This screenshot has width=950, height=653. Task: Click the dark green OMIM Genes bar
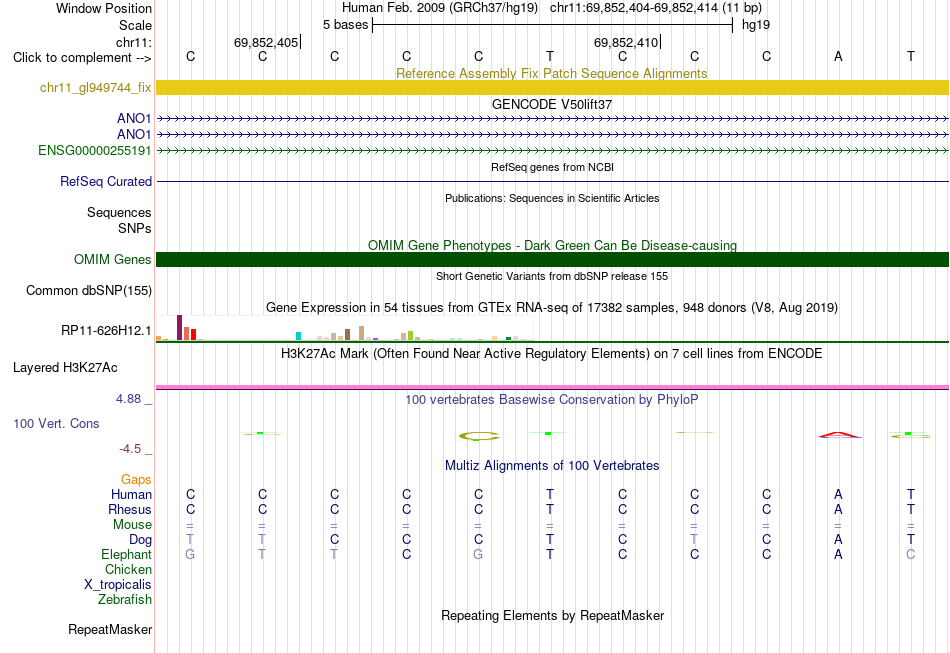pos(552,259)
